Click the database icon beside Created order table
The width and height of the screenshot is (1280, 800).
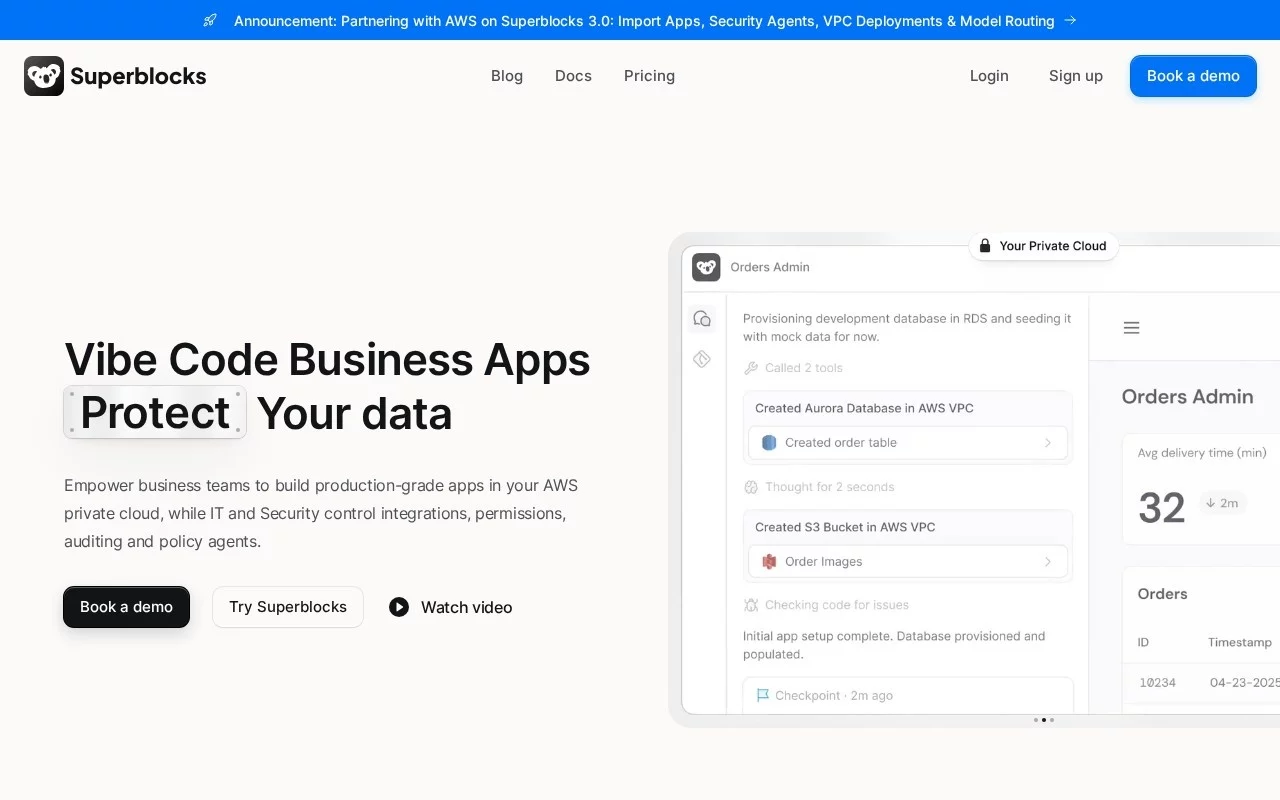point(769,442)
